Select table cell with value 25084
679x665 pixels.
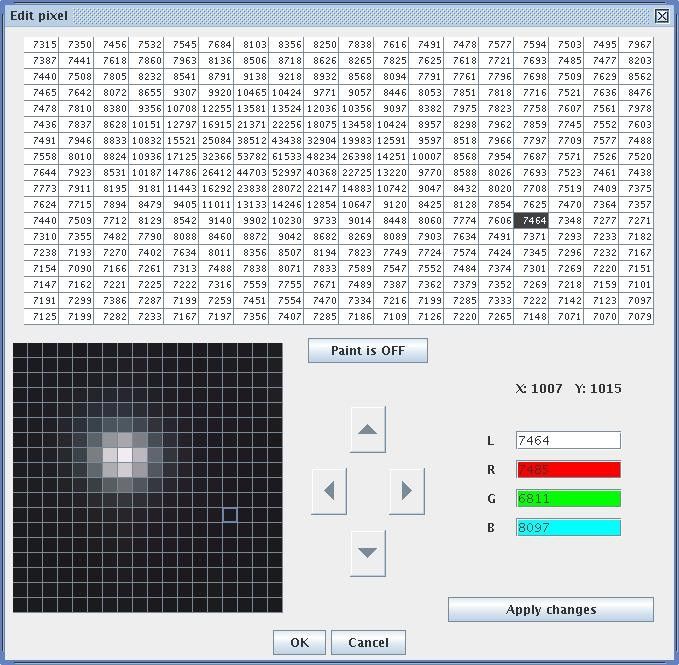pos(216,140)
